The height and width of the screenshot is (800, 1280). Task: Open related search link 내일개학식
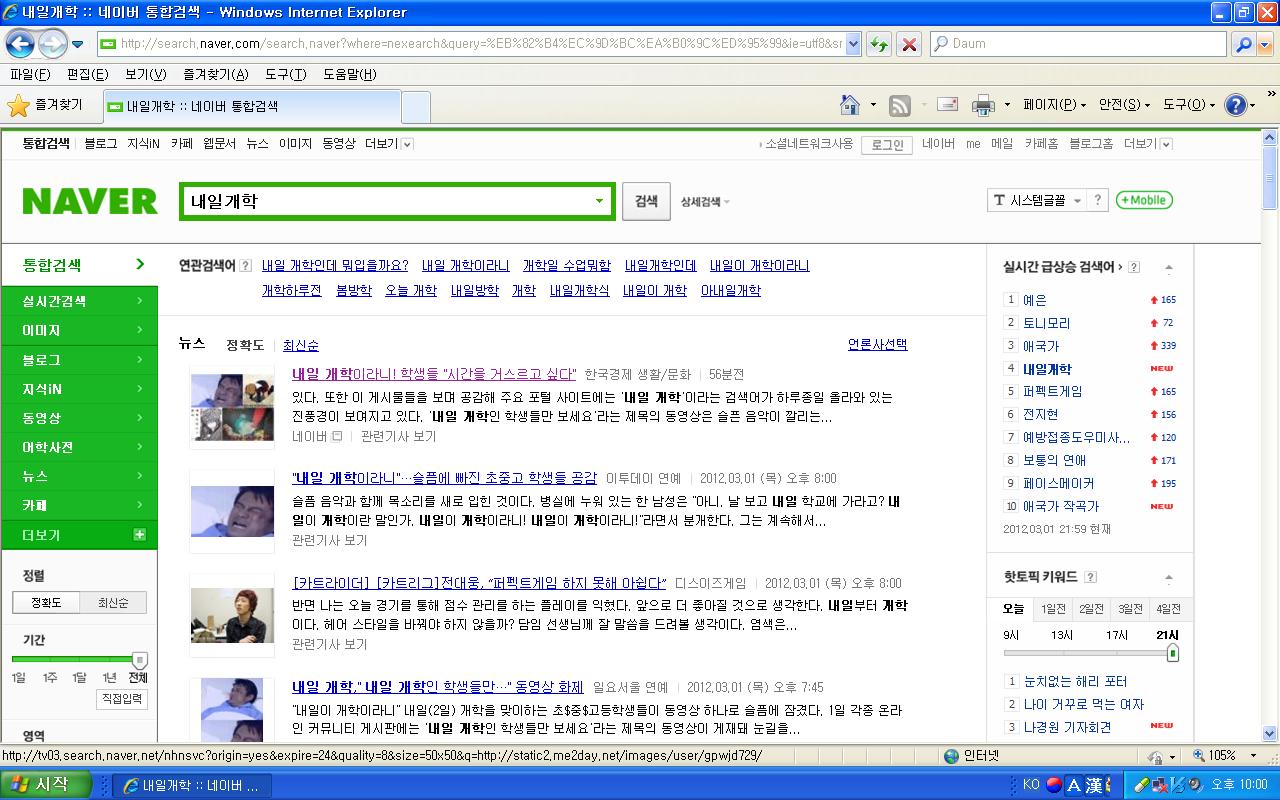tap(579, 291)
